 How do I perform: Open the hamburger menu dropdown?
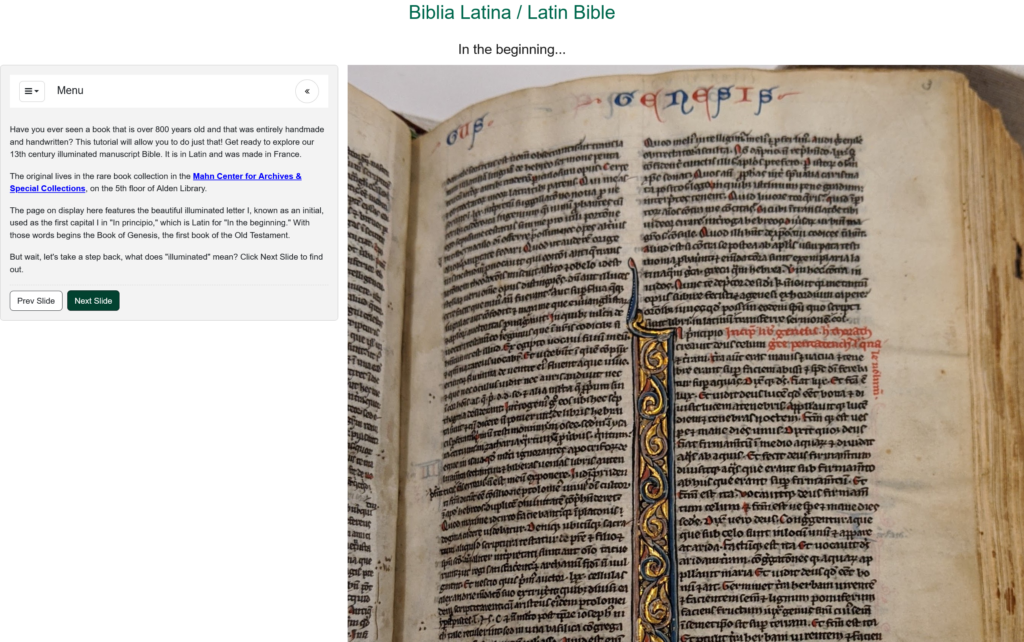31,91
